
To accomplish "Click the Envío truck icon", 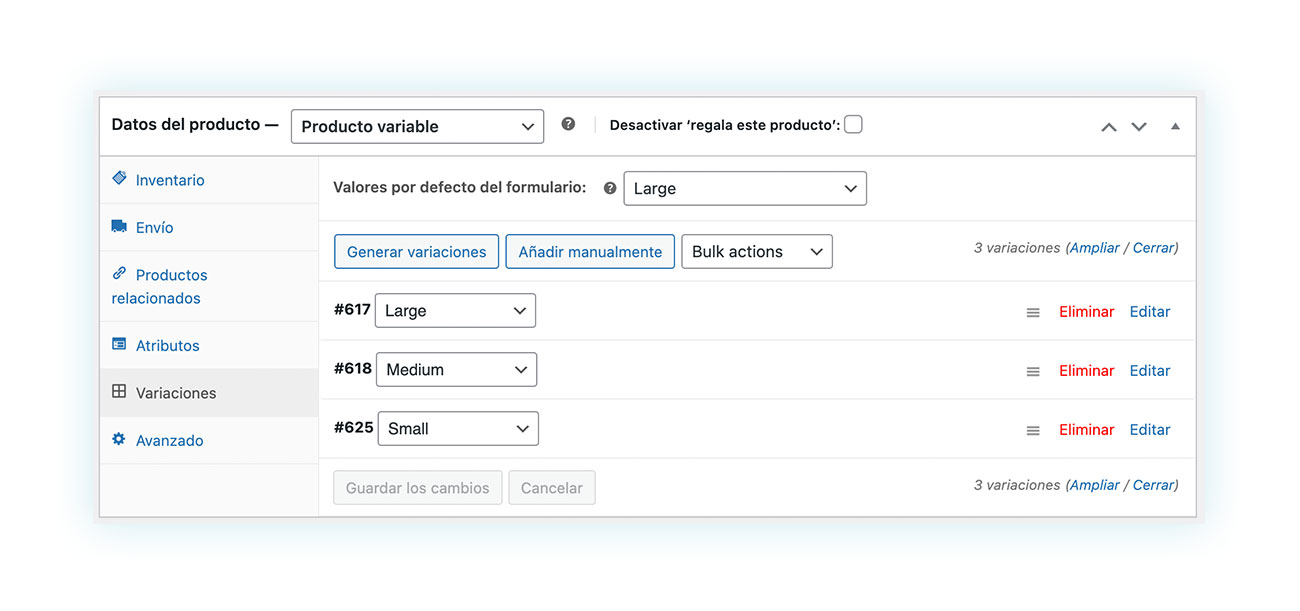I will click(119, 226).
